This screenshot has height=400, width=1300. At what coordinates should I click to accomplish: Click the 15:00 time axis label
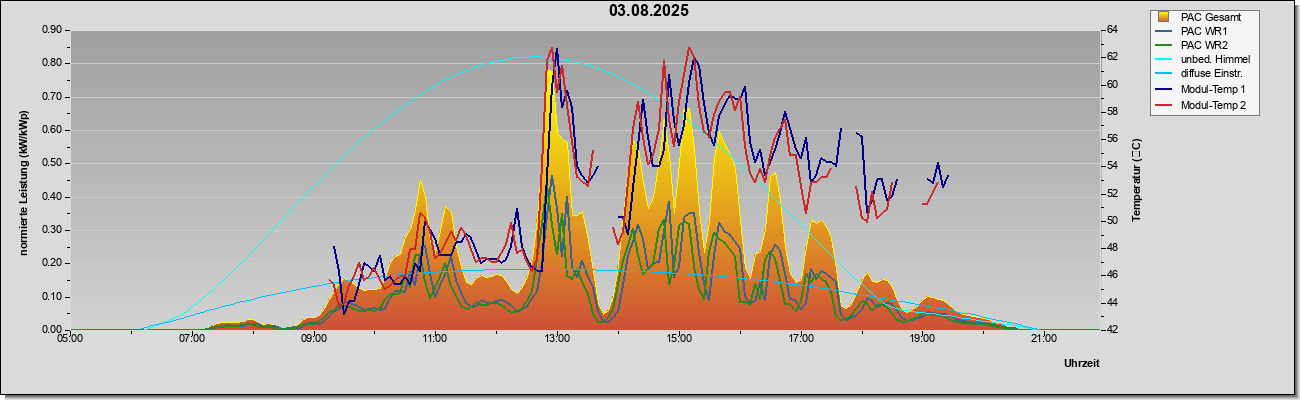679,338
